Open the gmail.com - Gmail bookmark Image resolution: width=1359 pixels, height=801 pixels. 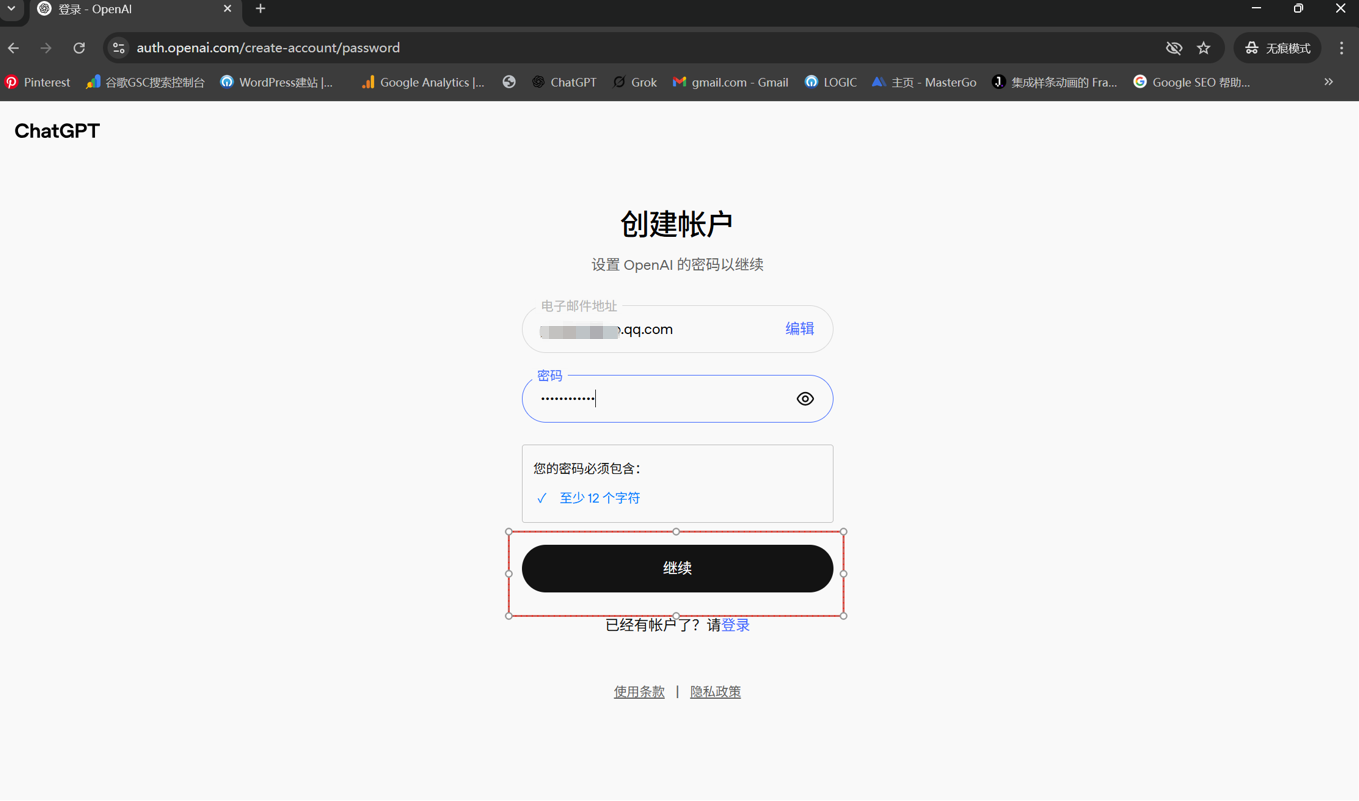(x=731, y=82)
